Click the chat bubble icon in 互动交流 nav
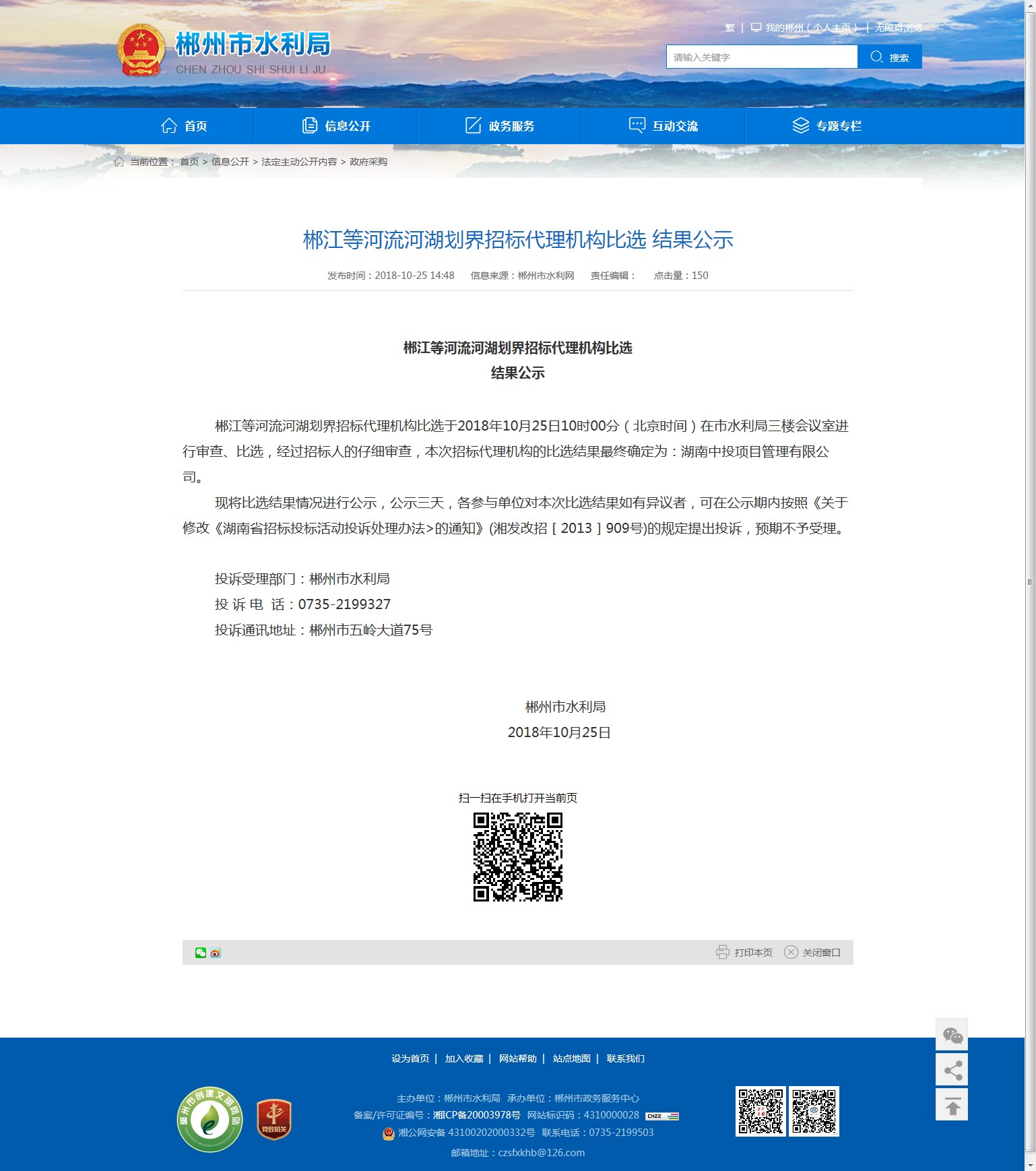The width and height of the screenshot is (1036, 1171). 637,125
